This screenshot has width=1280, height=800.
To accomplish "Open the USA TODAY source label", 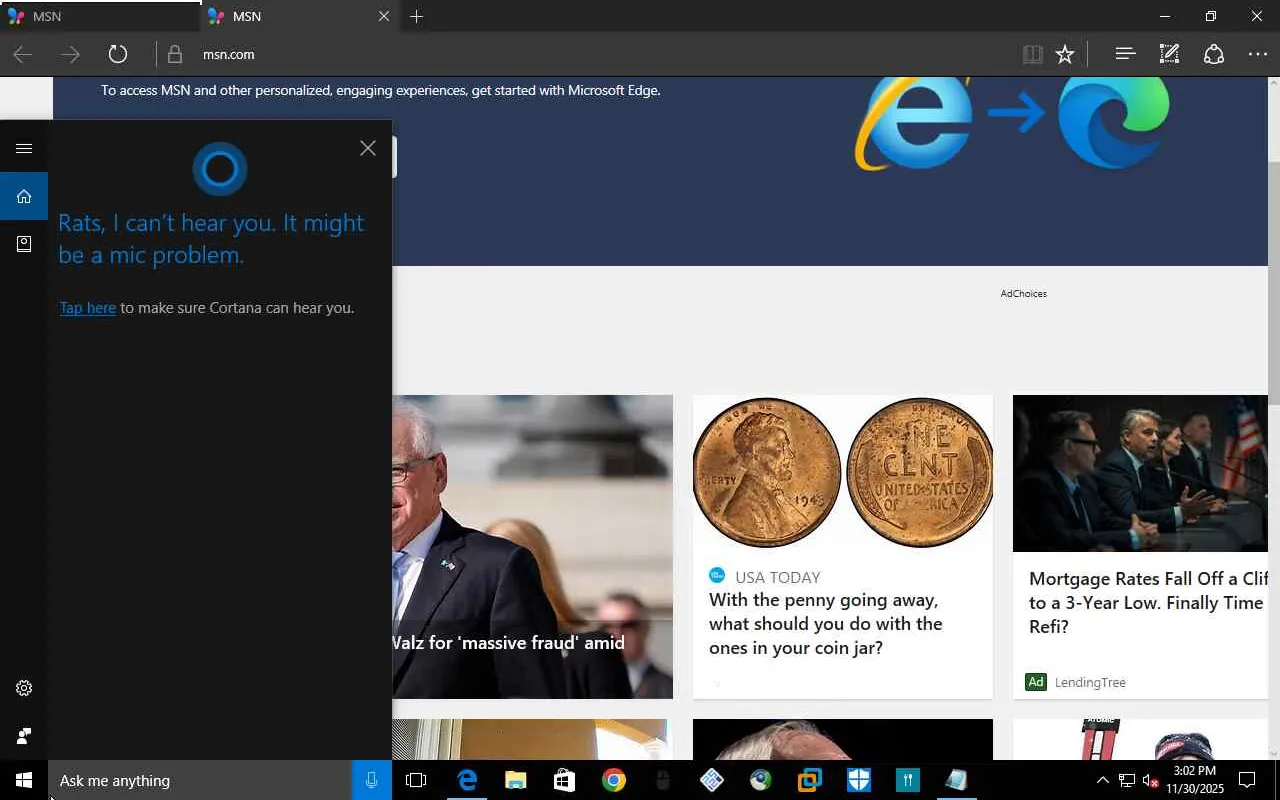I will point(777,577).
